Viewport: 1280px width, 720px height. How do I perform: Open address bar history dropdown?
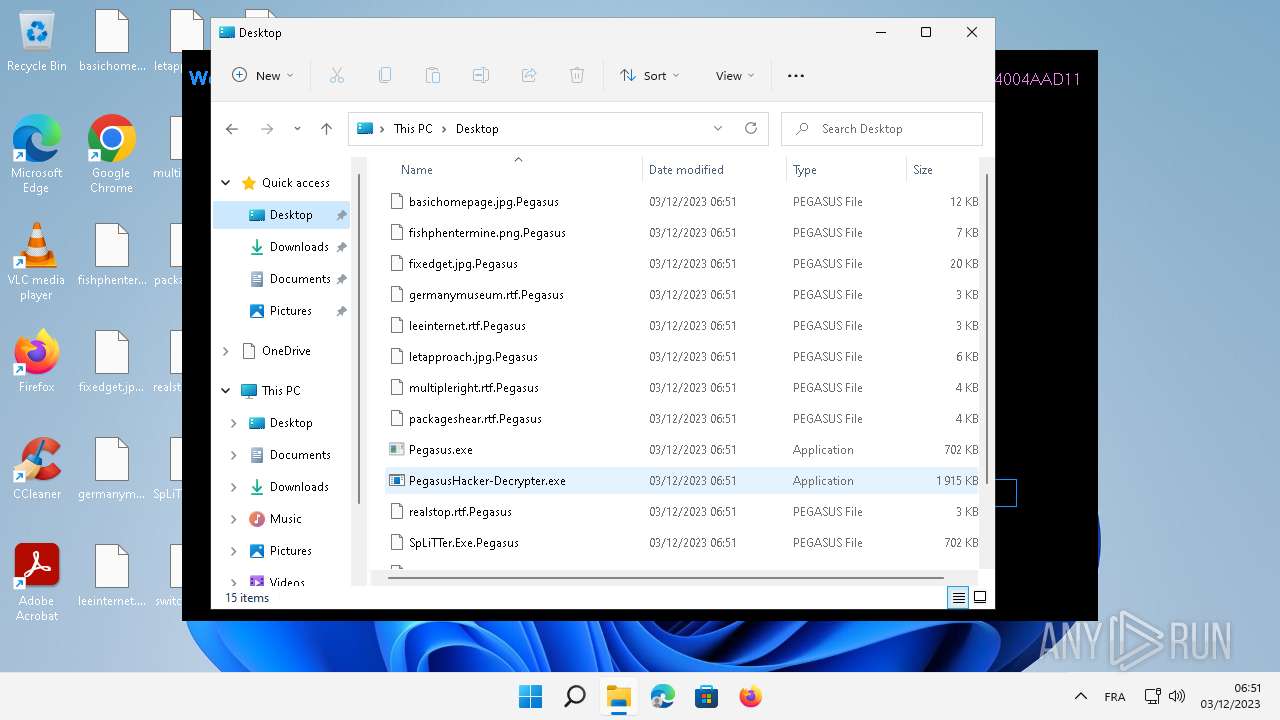pos(717,128)
